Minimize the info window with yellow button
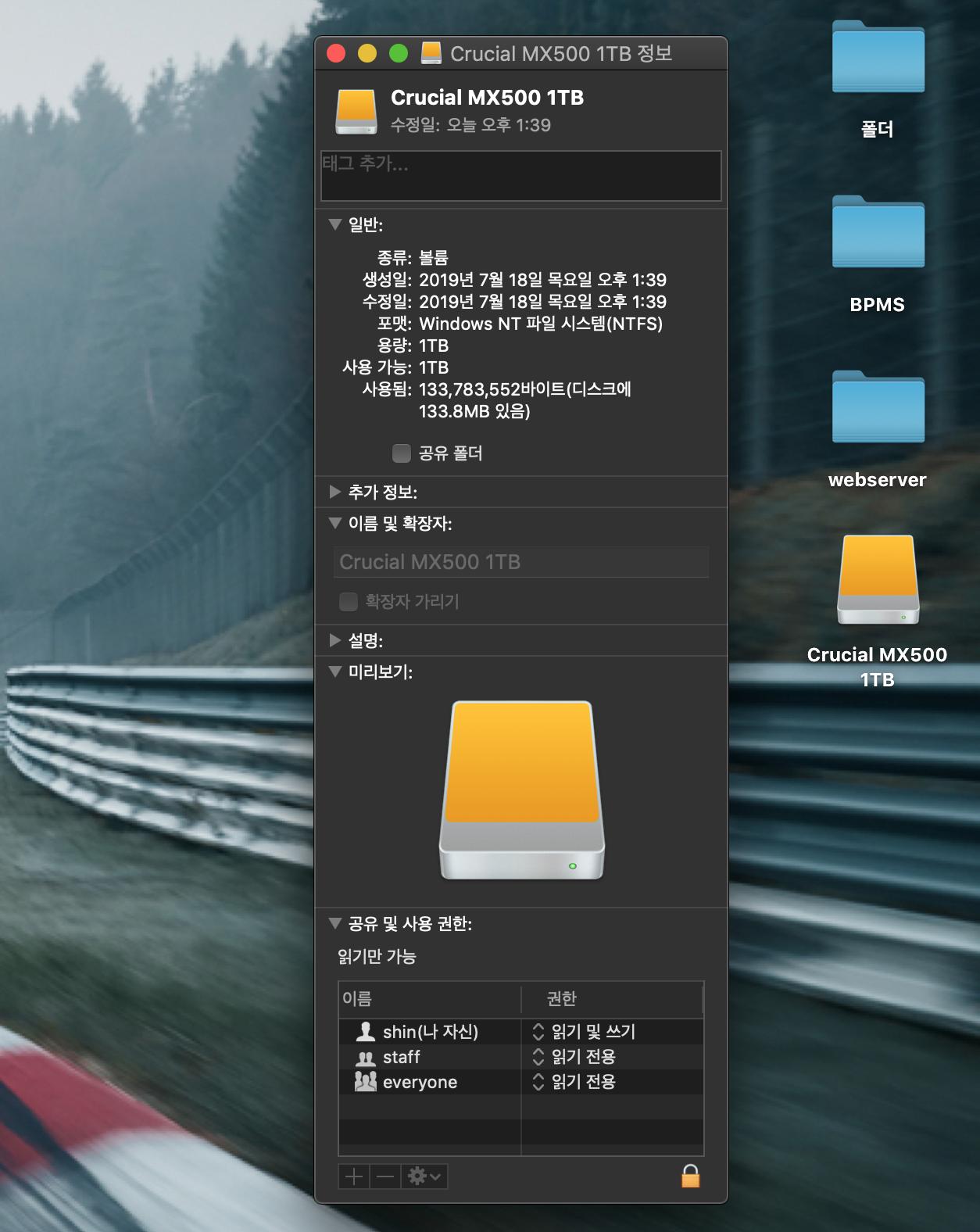The height and width of the screenshot is (1232, 980). (x=367, y=53)
